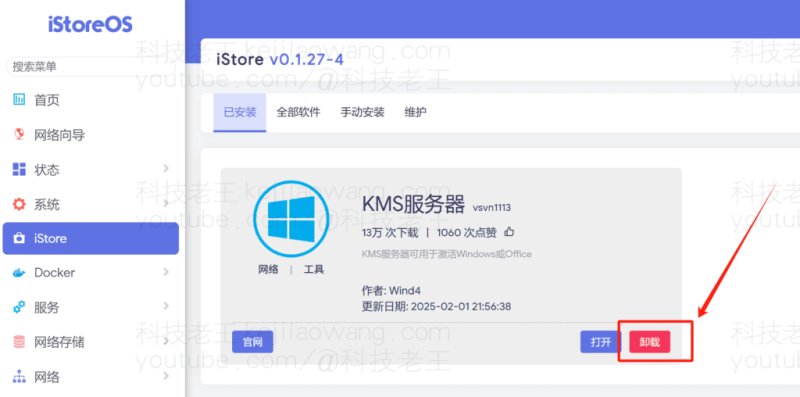This screenshot has height=397, width=800.
Task: Click the 打开 button
Action: (x=601, y=342)
